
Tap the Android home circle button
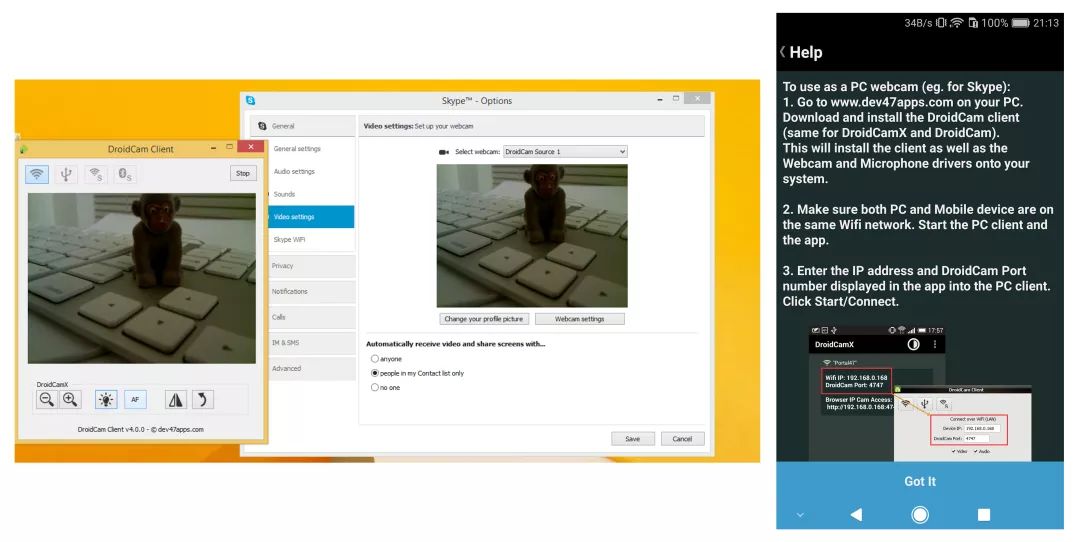(920, 514)
